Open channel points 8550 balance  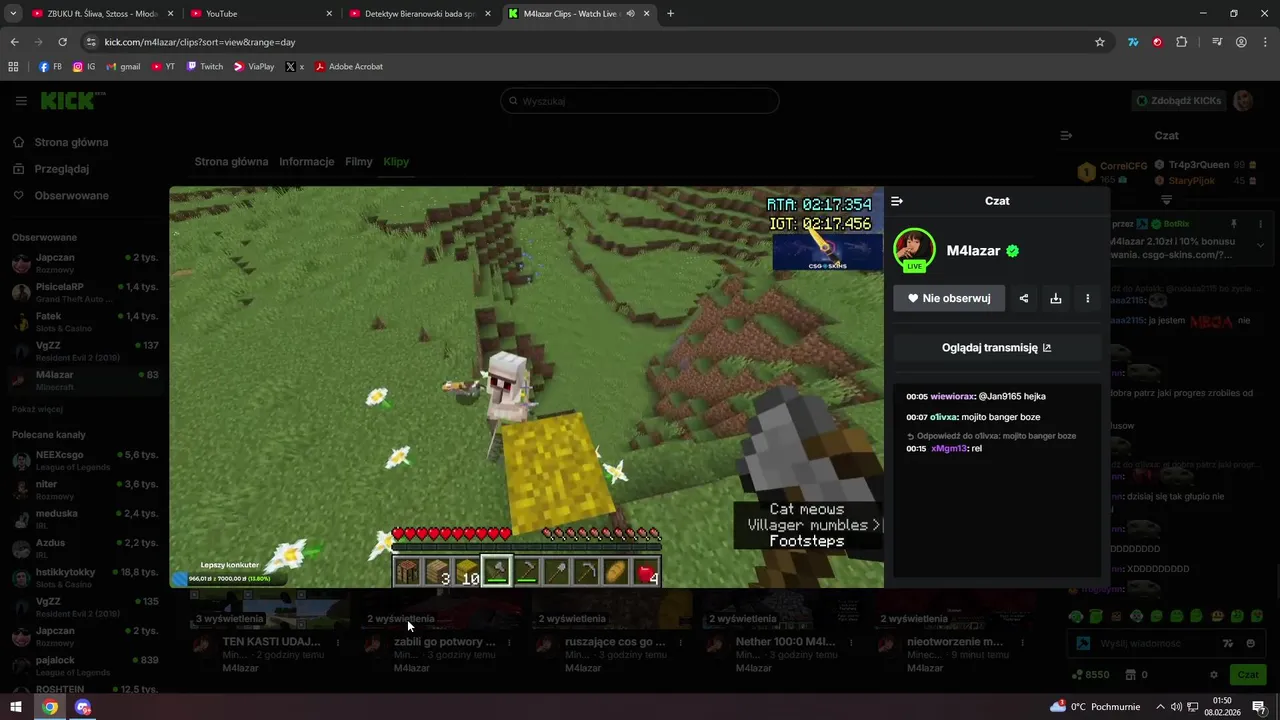pos(1090,675)
